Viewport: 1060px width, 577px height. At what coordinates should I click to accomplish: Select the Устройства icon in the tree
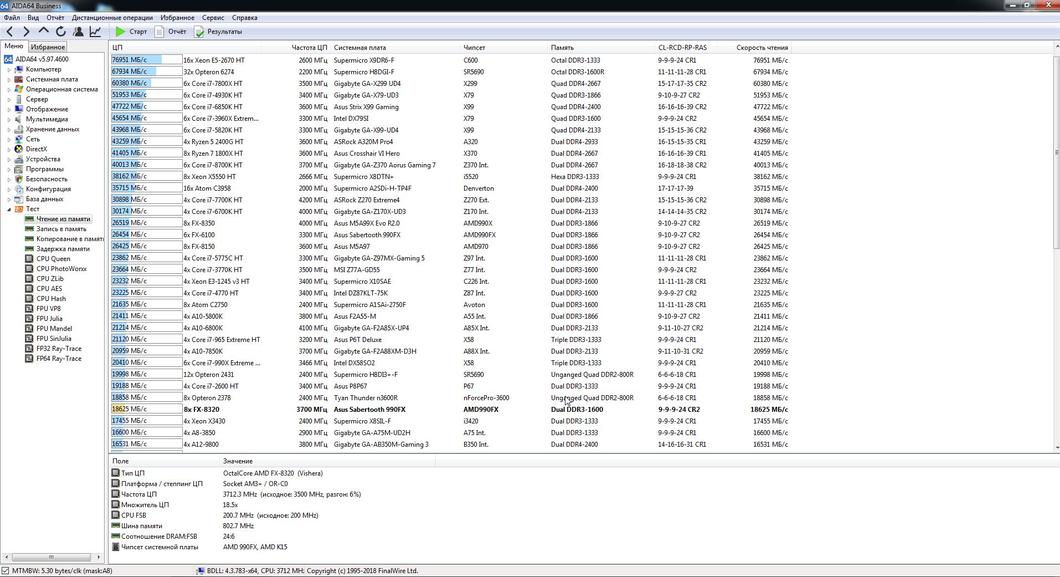(x=19, y=159)
